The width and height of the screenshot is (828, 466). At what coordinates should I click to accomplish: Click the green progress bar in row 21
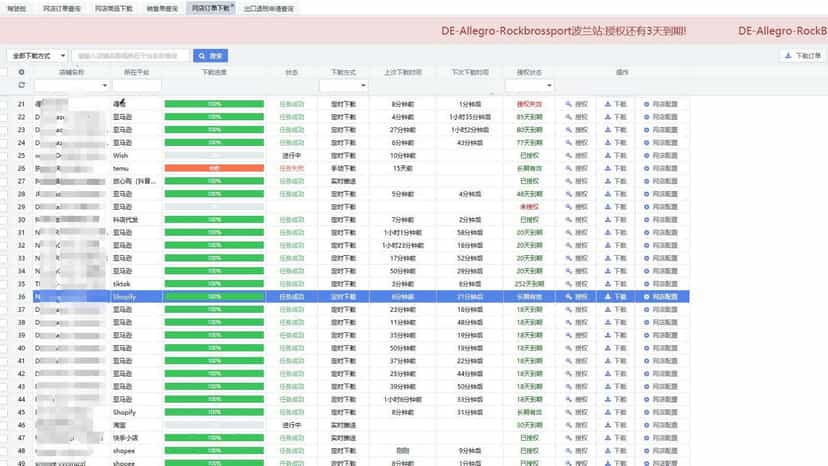[214, 104]
